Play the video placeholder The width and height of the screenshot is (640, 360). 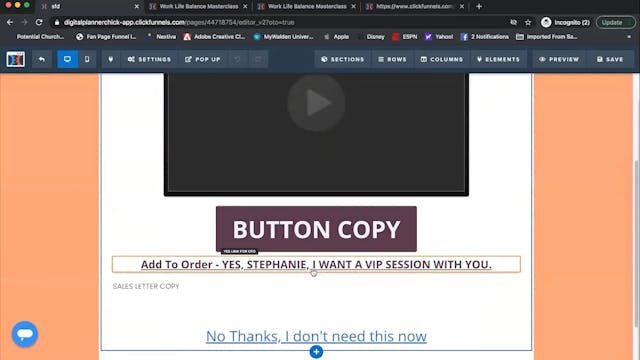coord(316,103)
